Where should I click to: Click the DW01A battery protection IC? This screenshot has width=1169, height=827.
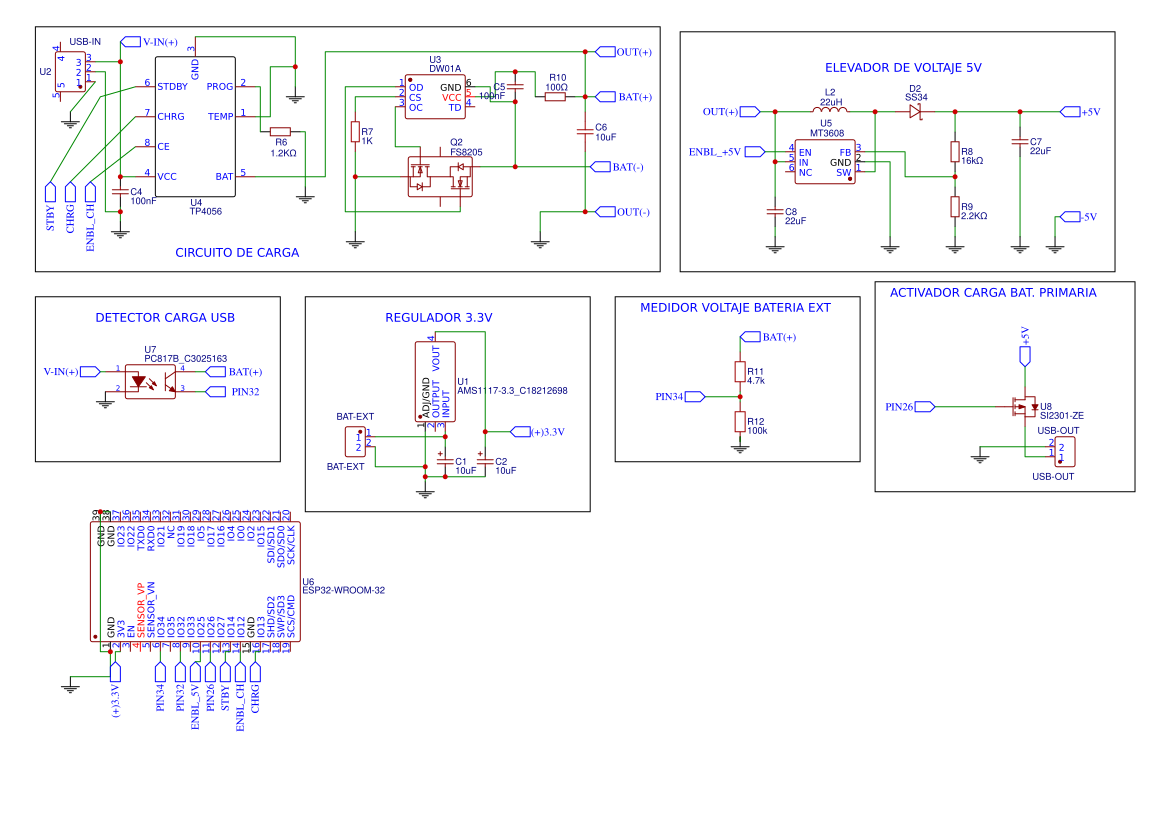(x=436, y=95)
